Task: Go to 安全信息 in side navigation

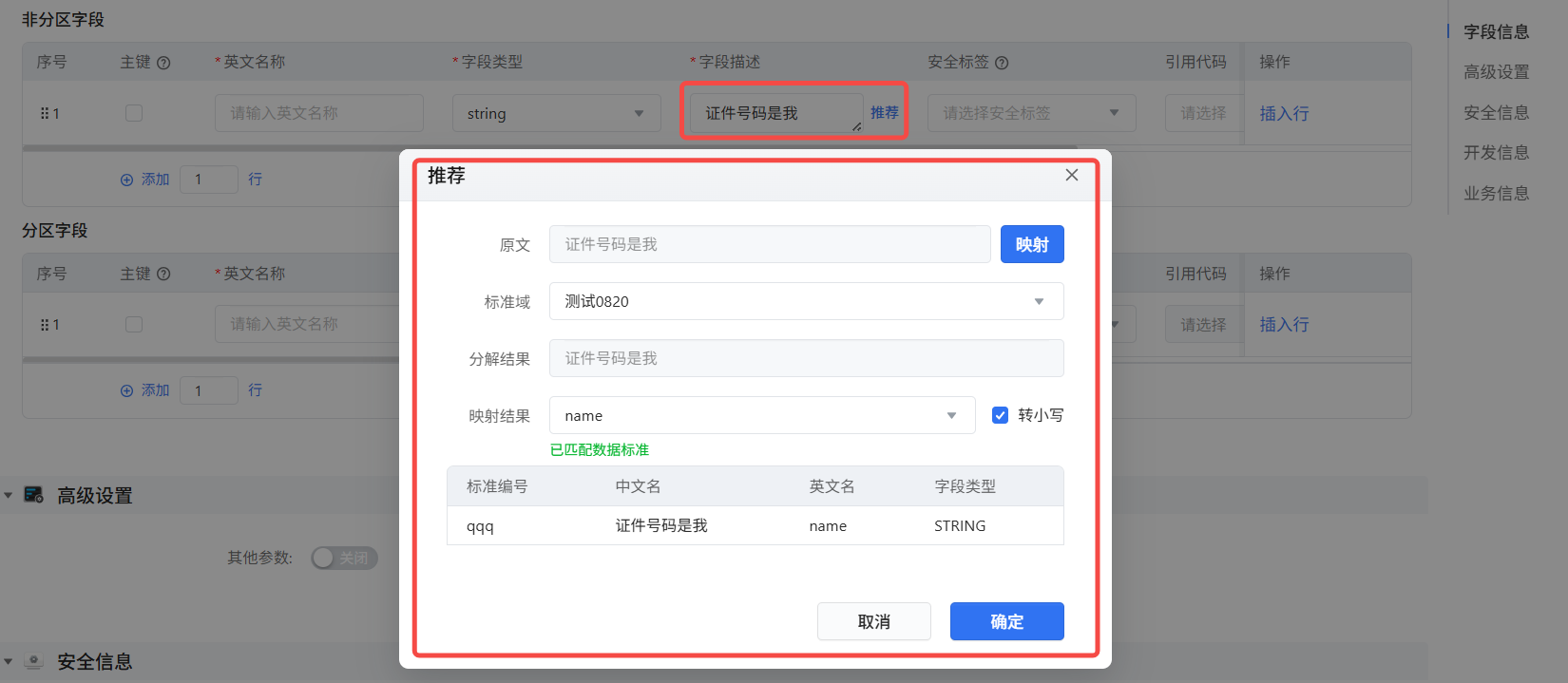Action: click(1497, 112)
